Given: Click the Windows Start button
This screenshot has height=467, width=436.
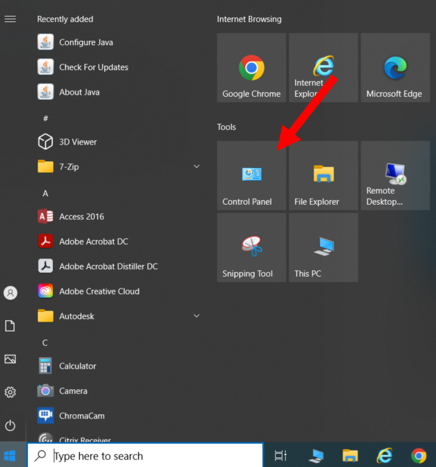Looking at the screenshot, I should [10, 456].
